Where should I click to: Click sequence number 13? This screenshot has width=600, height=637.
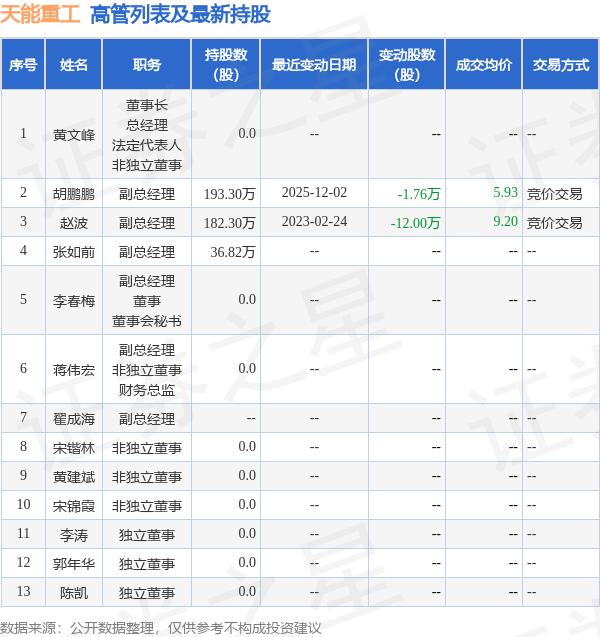click(23, 591)
